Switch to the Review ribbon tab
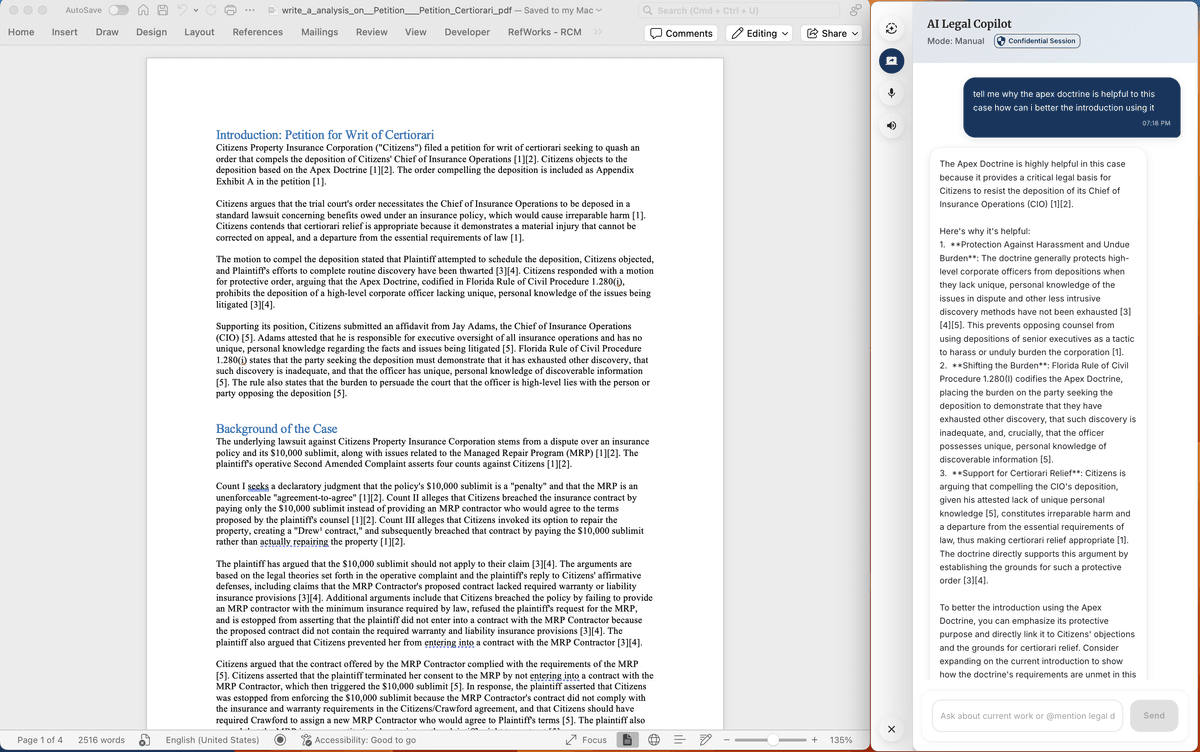The image size is (1200, 752). (x=372, y=32)
